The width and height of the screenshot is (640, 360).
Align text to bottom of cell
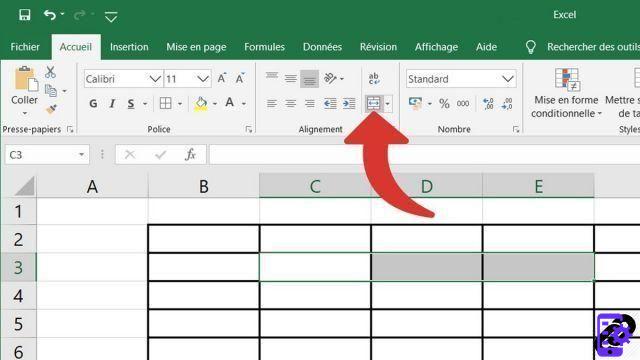(x=309, y=79)
